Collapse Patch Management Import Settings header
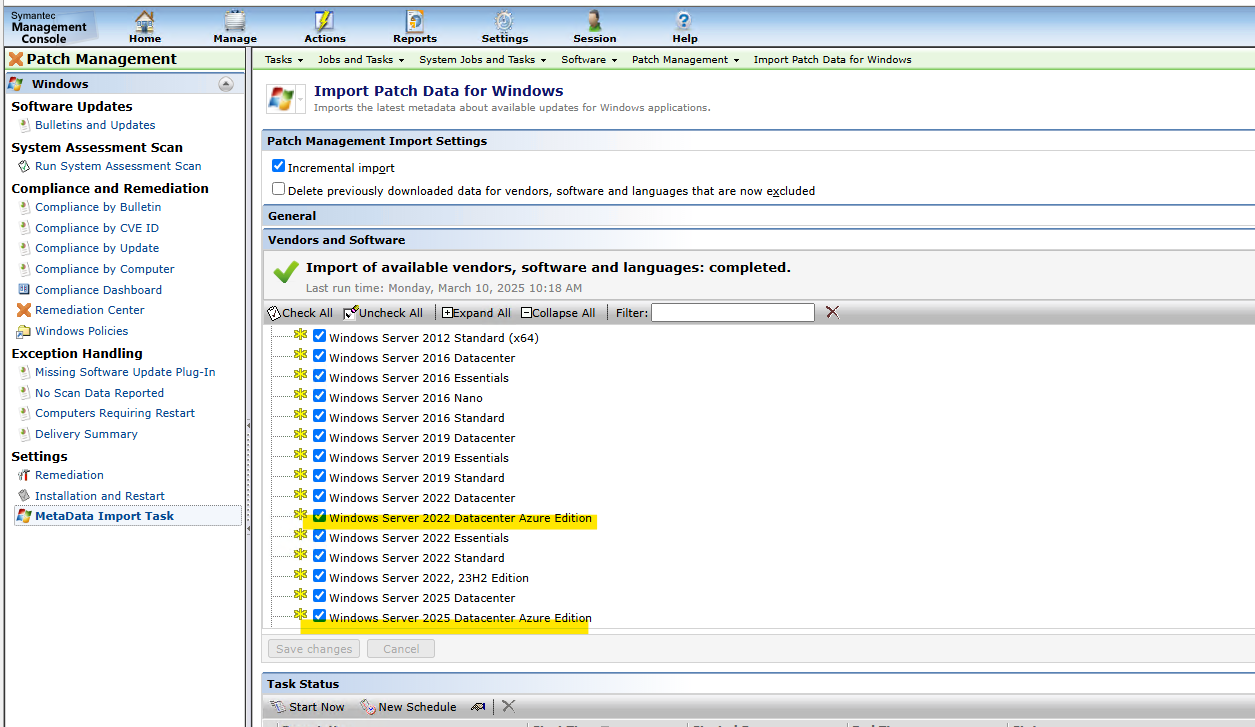 coord(760,141)
